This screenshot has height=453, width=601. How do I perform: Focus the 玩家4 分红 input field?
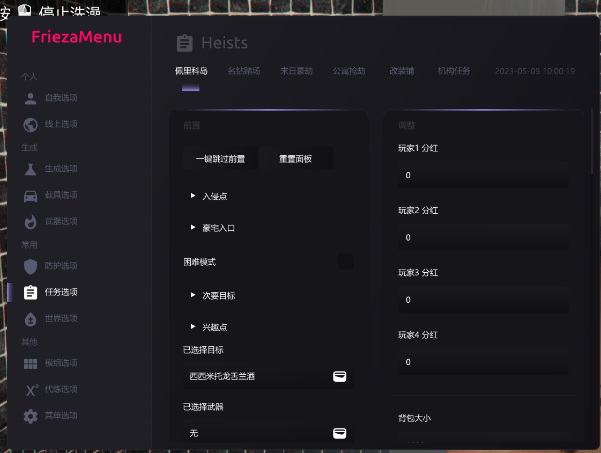coord(483,362)
